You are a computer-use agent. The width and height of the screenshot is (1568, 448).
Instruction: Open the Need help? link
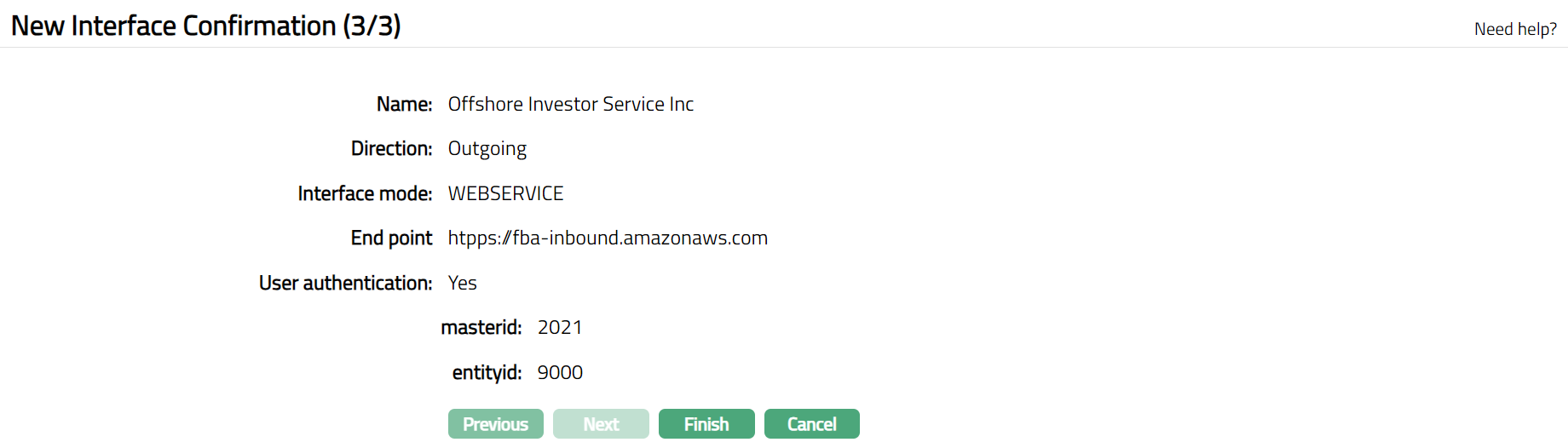pyautogui.click(x=1515, y=29)
